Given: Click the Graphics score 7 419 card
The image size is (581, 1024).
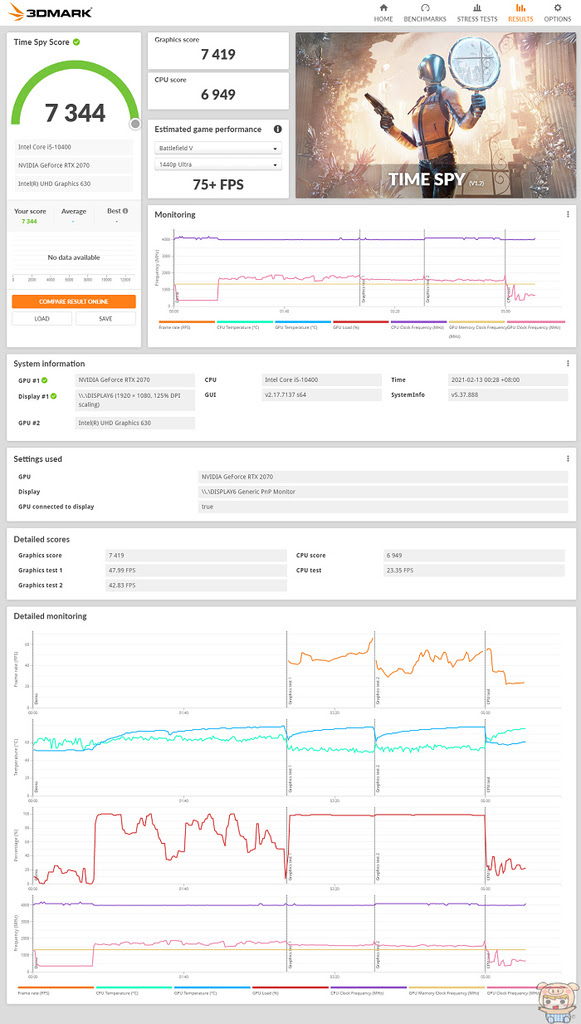Looking at the screenshot, I should [x=218, y=51].
